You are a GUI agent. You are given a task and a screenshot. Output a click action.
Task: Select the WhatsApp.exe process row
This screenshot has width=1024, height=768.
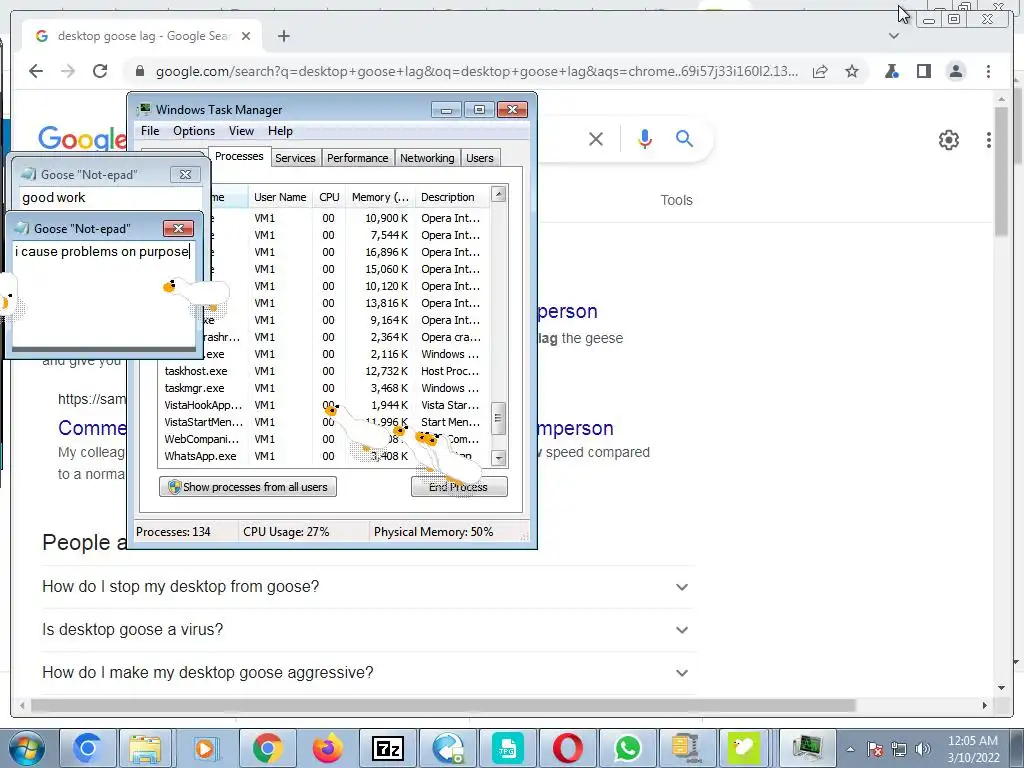[x=323, y=456]
